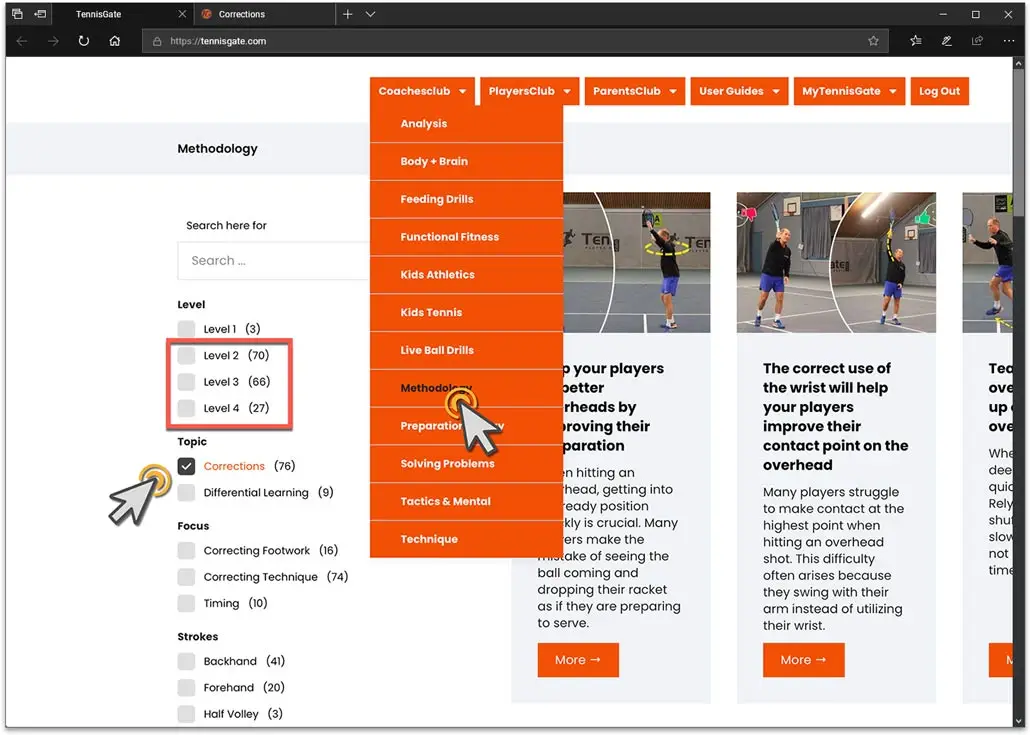Open the User Guides dropdown
The image size is (1030, 735).
pos(739,91)
